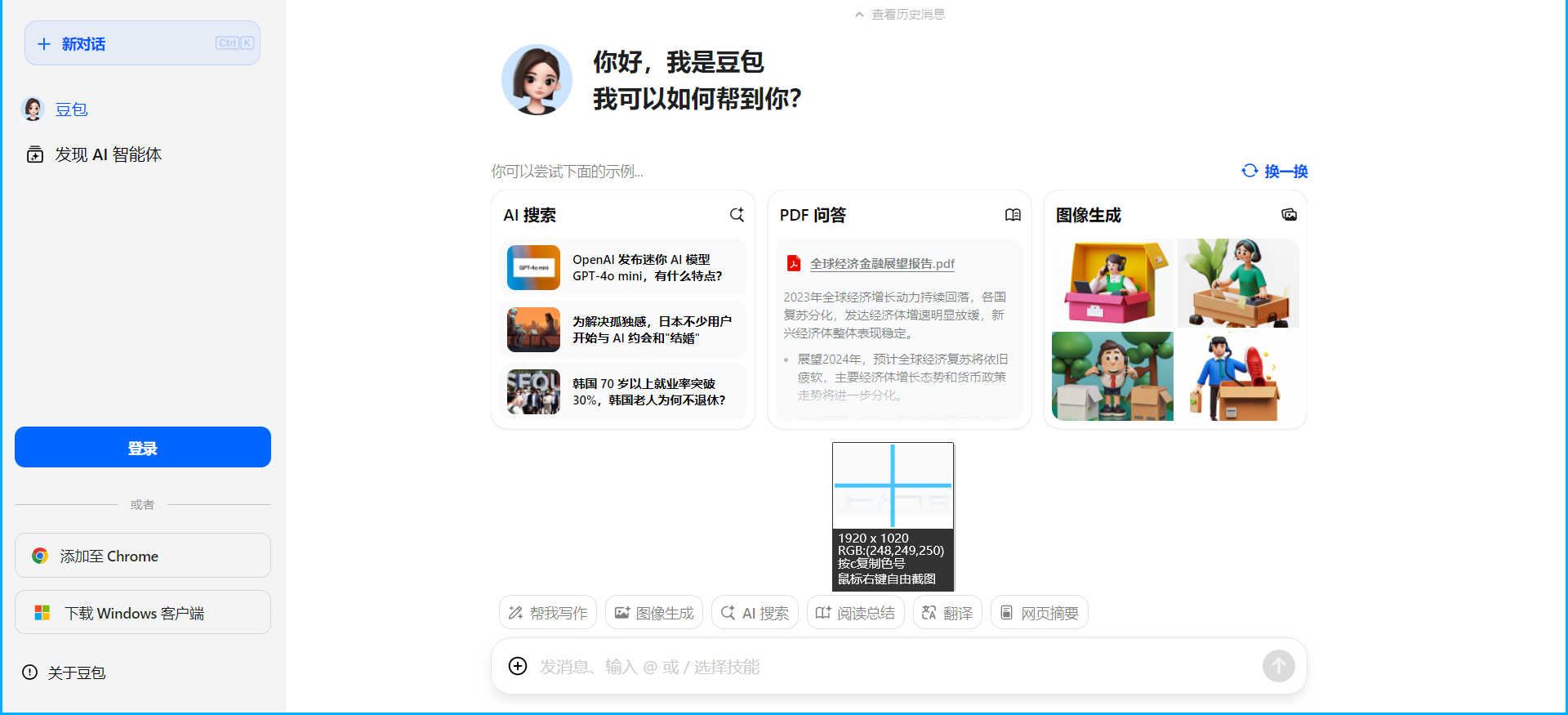Click the small 豆包 avatar in the sidebar
Screen dimensions: 1568x715
click(33, 109)
